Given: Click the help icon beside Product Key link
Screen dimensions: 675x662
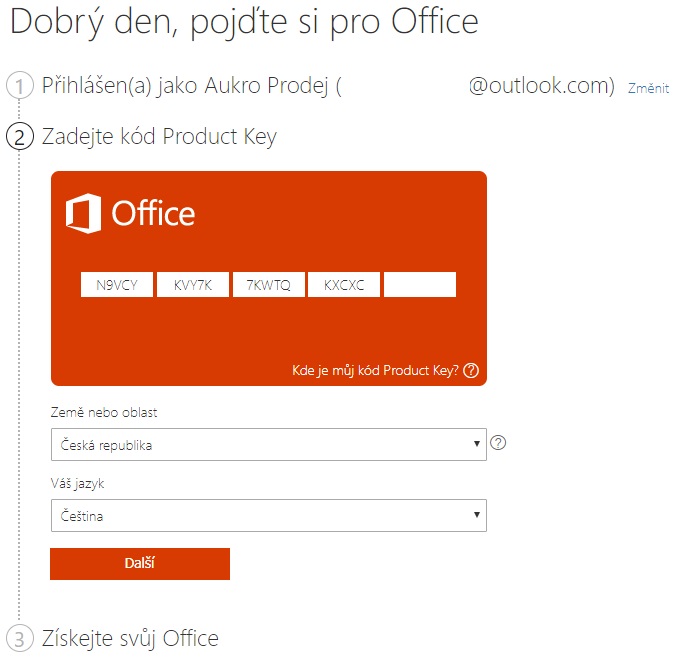Looking at the screenshot, I should coord(471,371).
